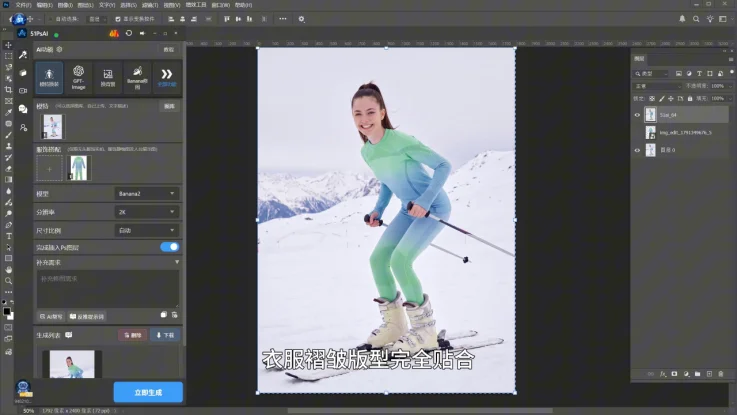Image resolution: width=737 pixels, height=415 pixels.
Task: Open the Select menu
Action: click(x=128, y=5)
